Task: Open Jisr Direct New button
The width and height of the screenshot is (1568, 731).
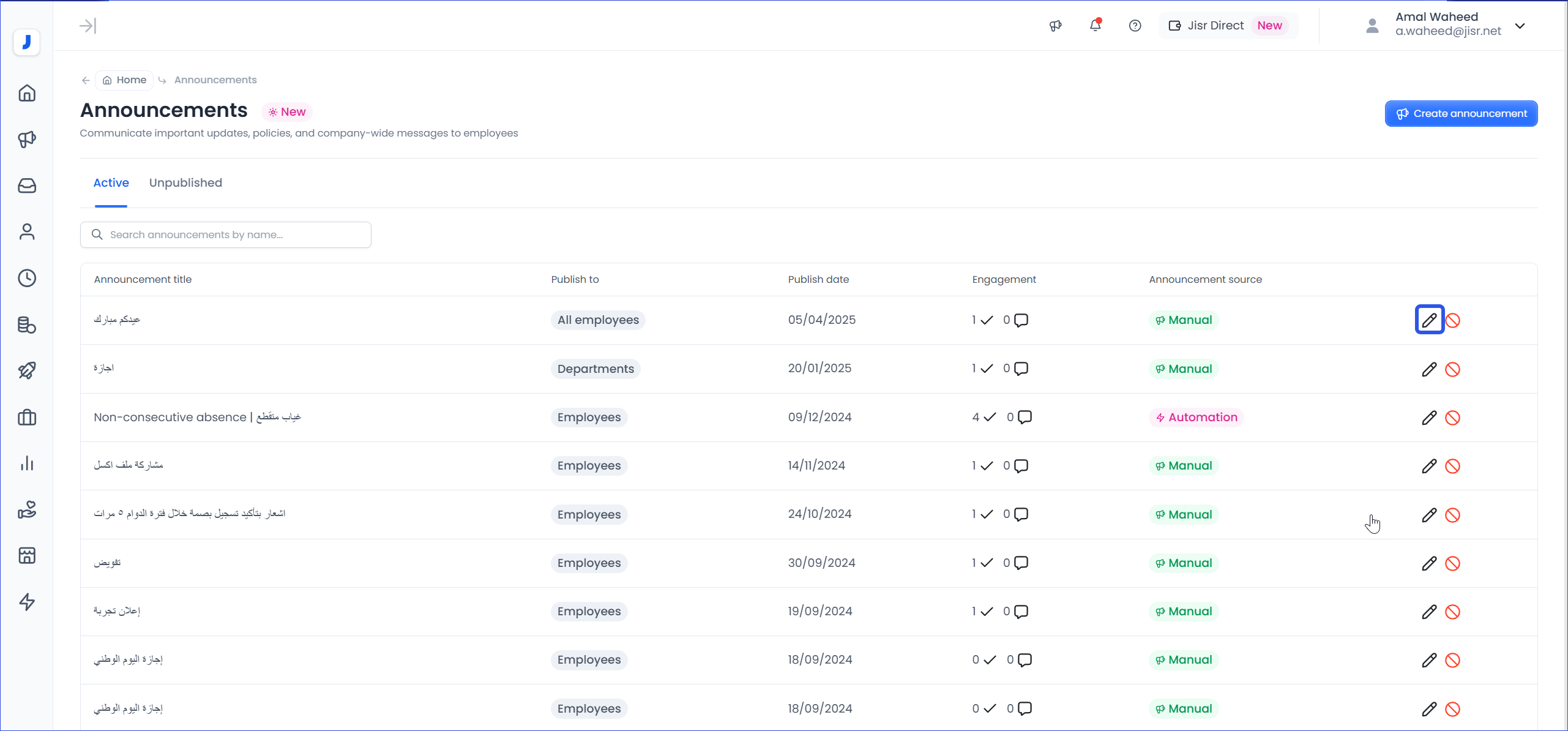Action: point(1228,26)
